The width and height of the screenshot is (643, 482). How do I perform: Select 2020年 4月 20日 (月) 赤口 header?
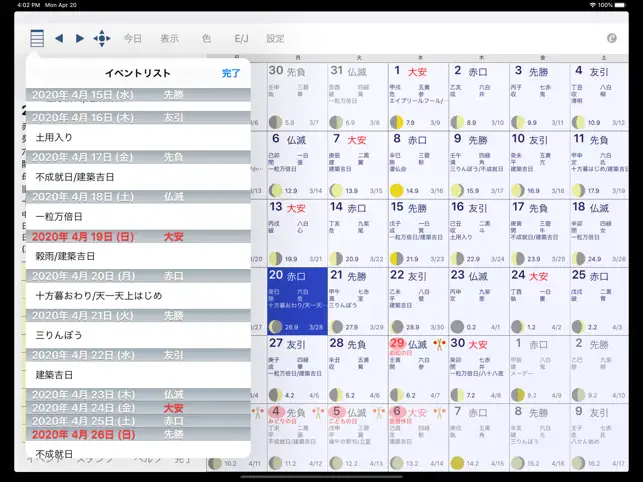pos(138,276)
